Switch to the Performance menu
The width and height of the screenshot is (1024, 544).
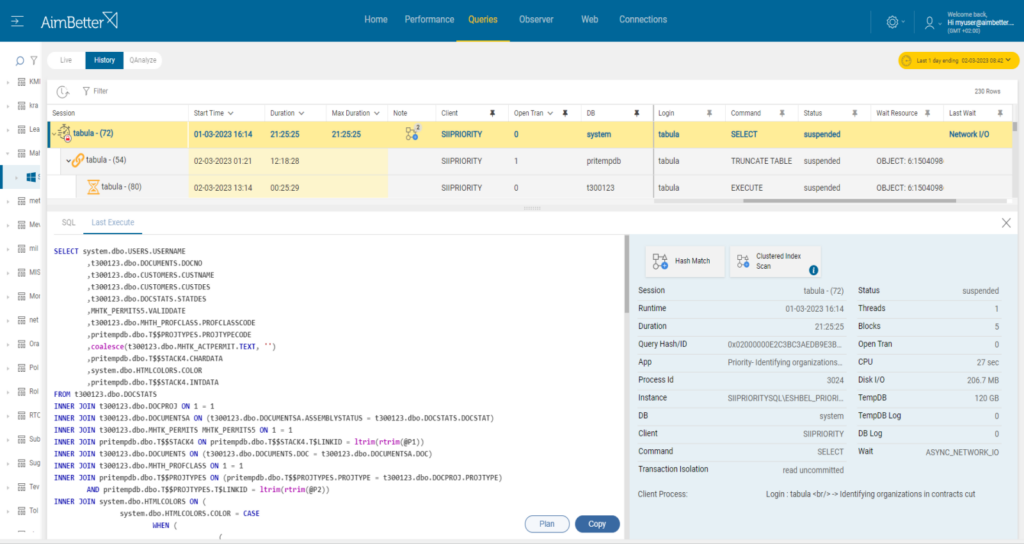(429, 20)
